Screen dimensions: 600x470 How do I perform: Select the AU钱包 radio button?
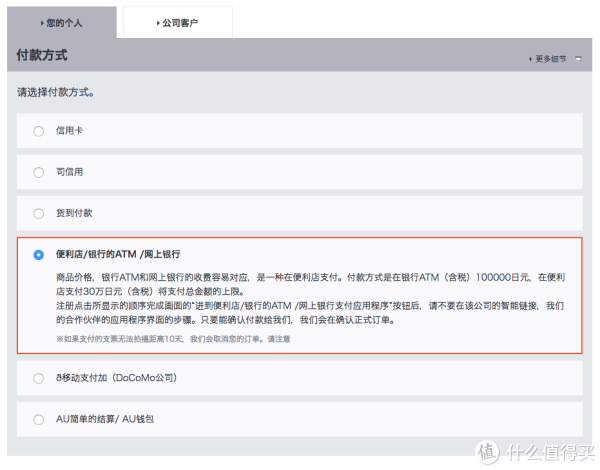coord(38,419)
